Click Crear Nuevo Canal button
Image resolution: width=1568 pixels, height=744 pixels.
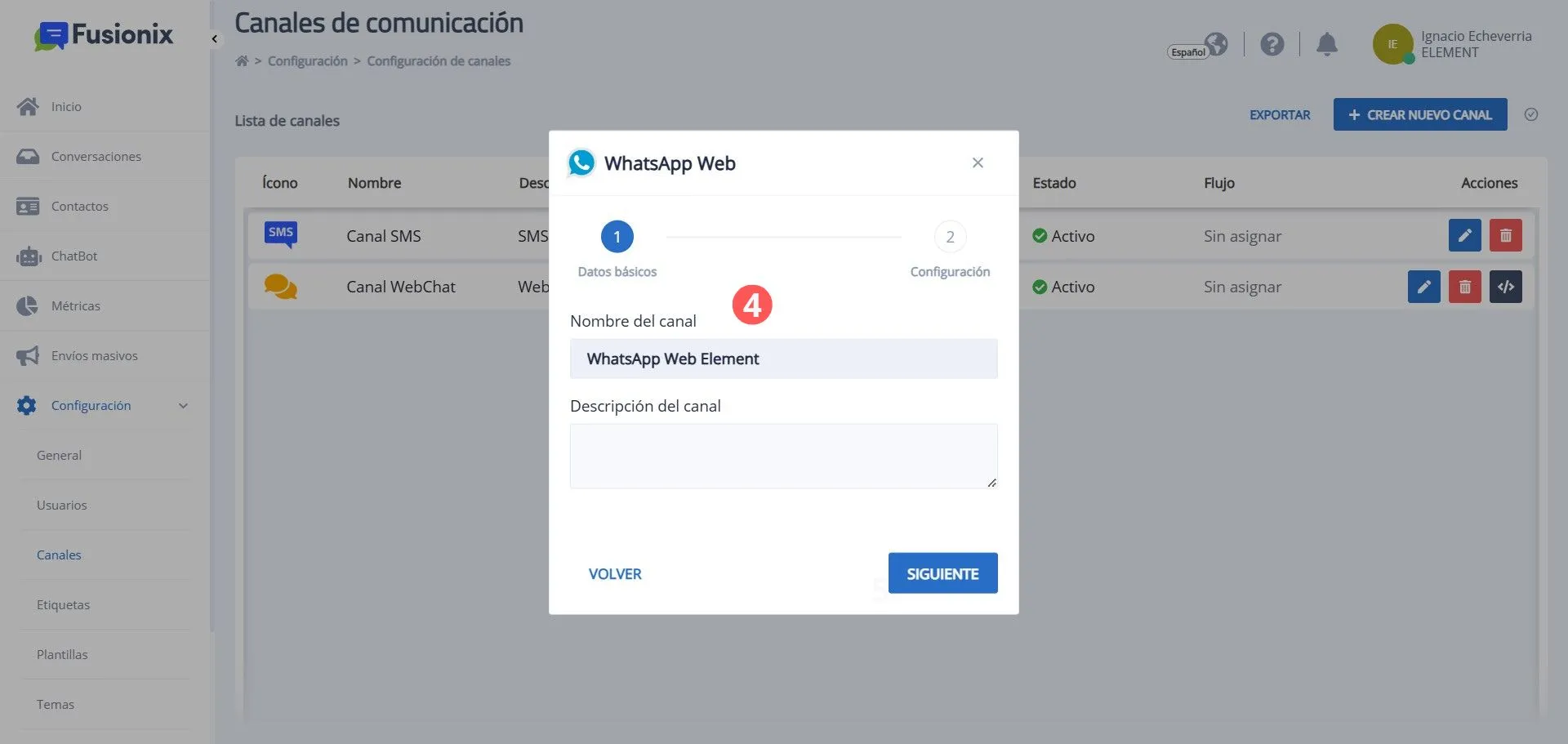(1420, 114)
